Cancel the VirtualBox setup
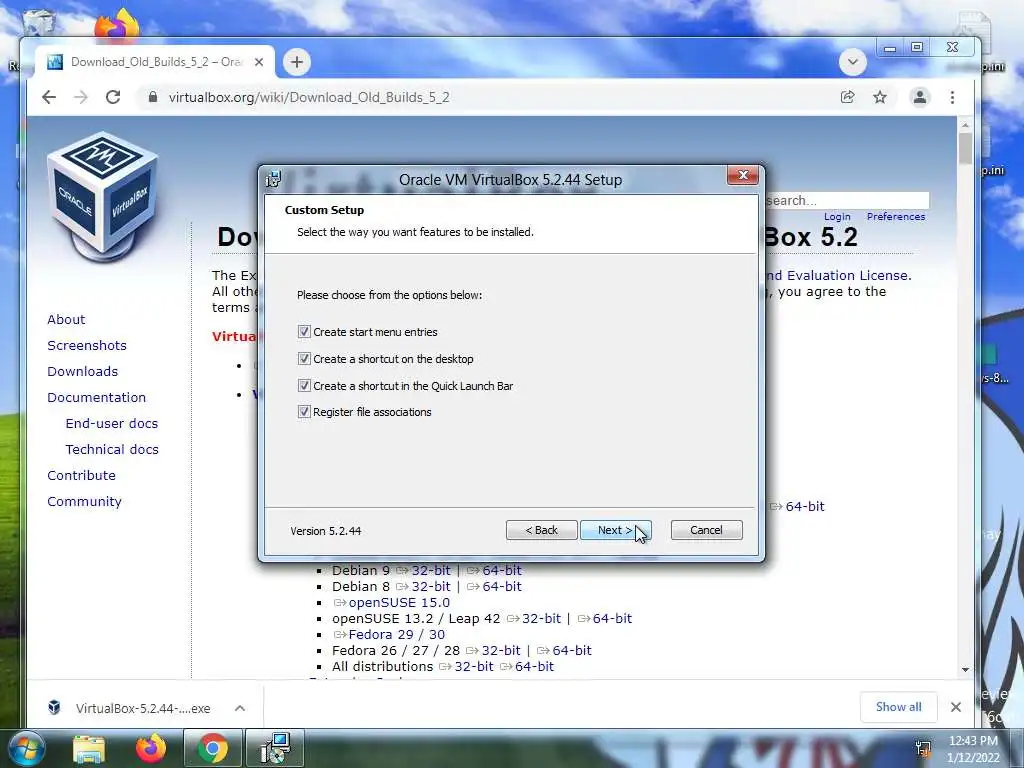 point(706,530)
